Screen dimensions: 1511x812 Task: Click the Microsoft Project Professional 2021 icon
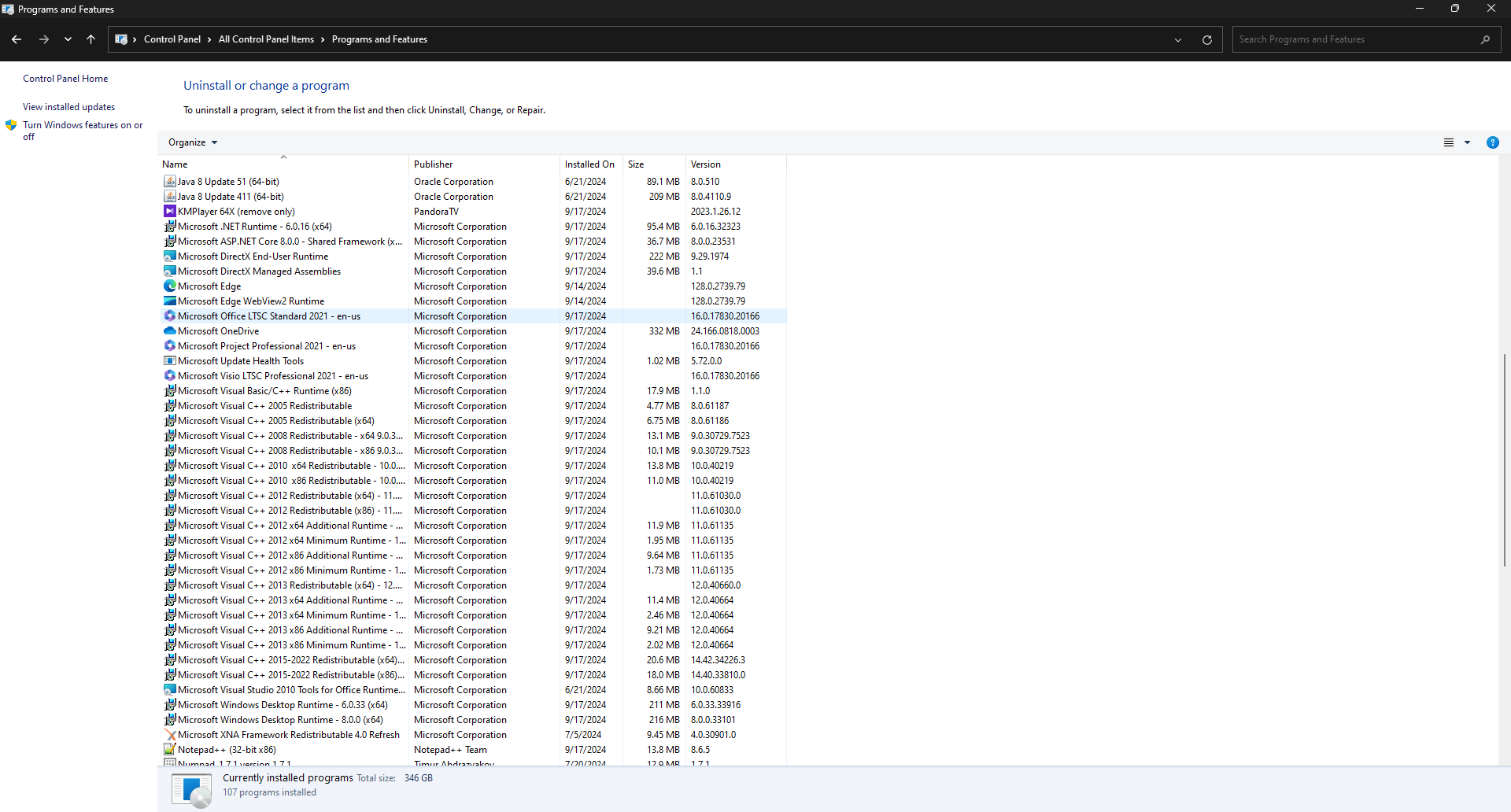pos(169,346)
